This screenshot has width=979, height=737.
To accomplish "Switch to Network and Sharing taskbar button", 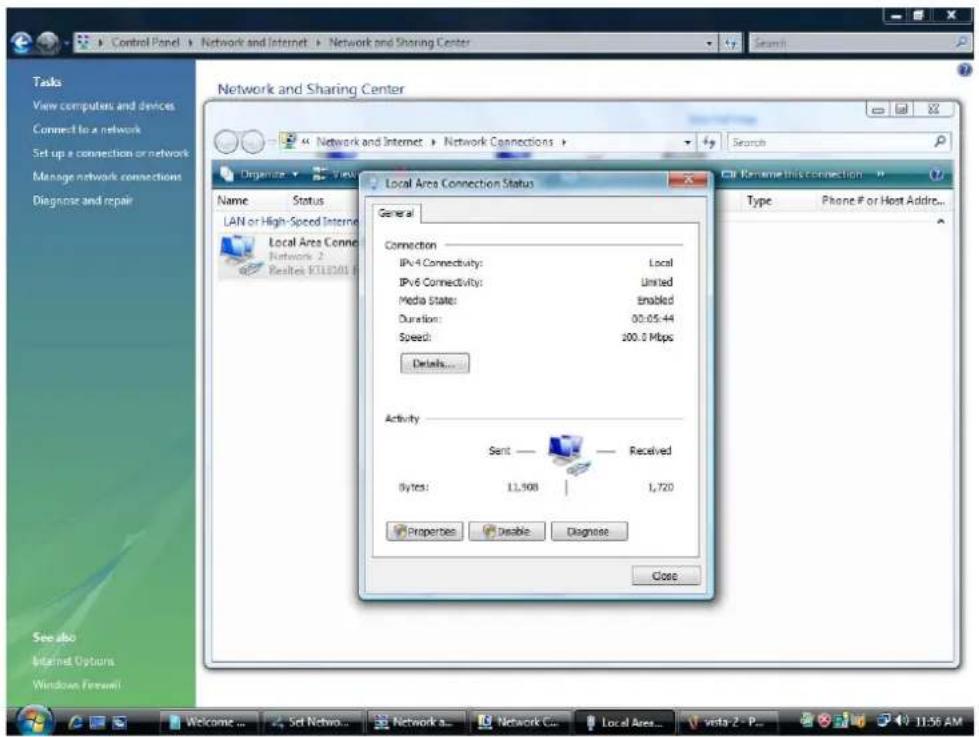I will pos(415,722).
